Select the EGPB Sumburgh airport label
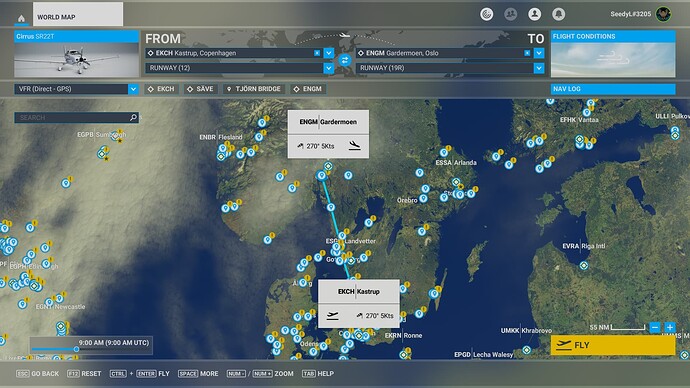Viewport: 690px width, 388px height. tap(102, 135)
